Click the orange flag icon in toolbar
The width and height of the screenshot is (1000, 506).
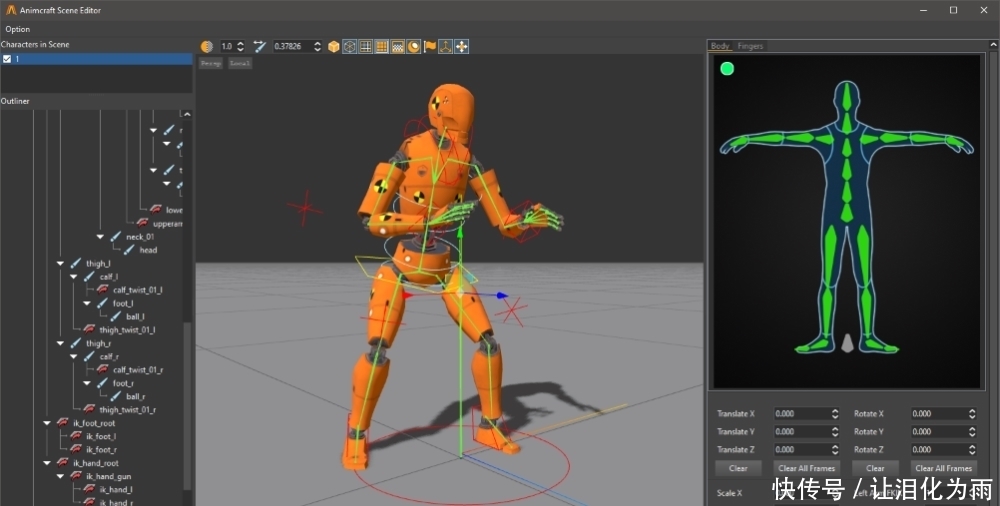coord(430,46)
